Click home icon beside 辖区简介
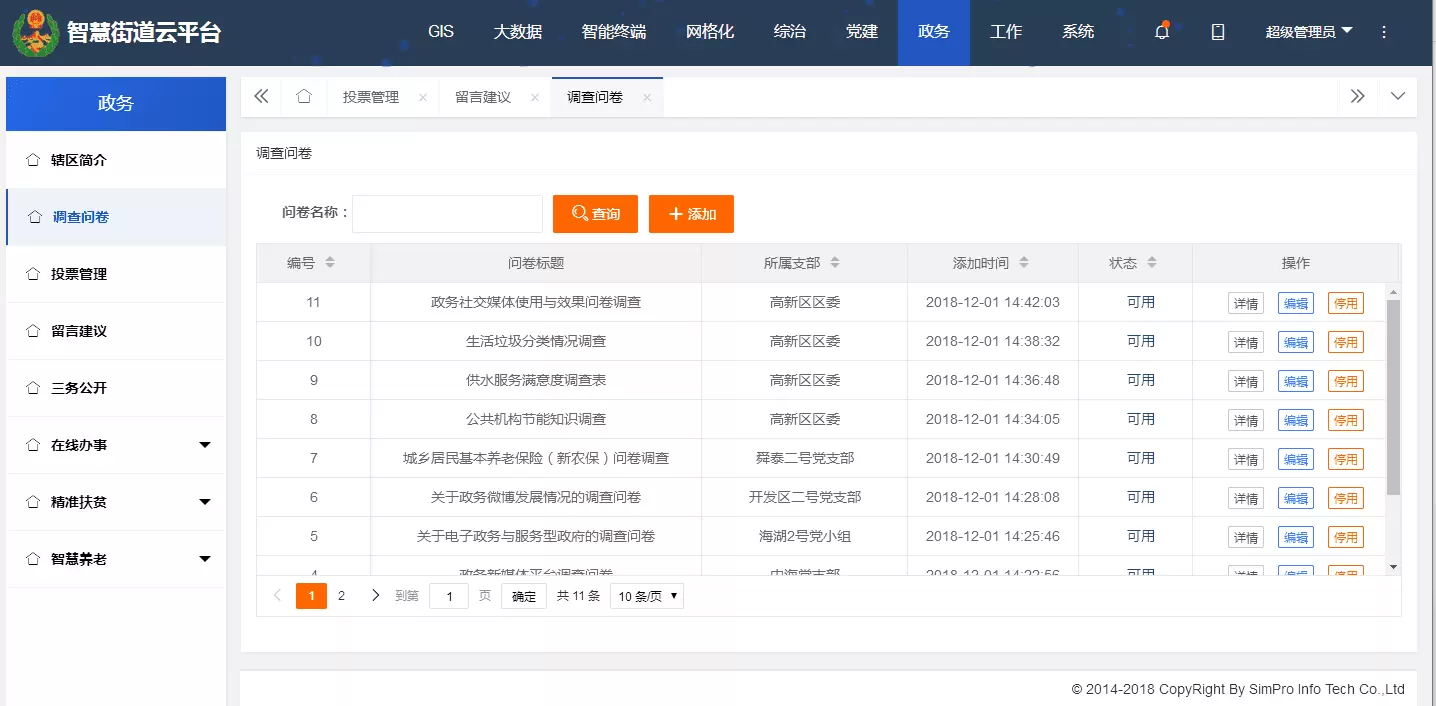This screenshot has width=1436, height=706. point(34,160)
